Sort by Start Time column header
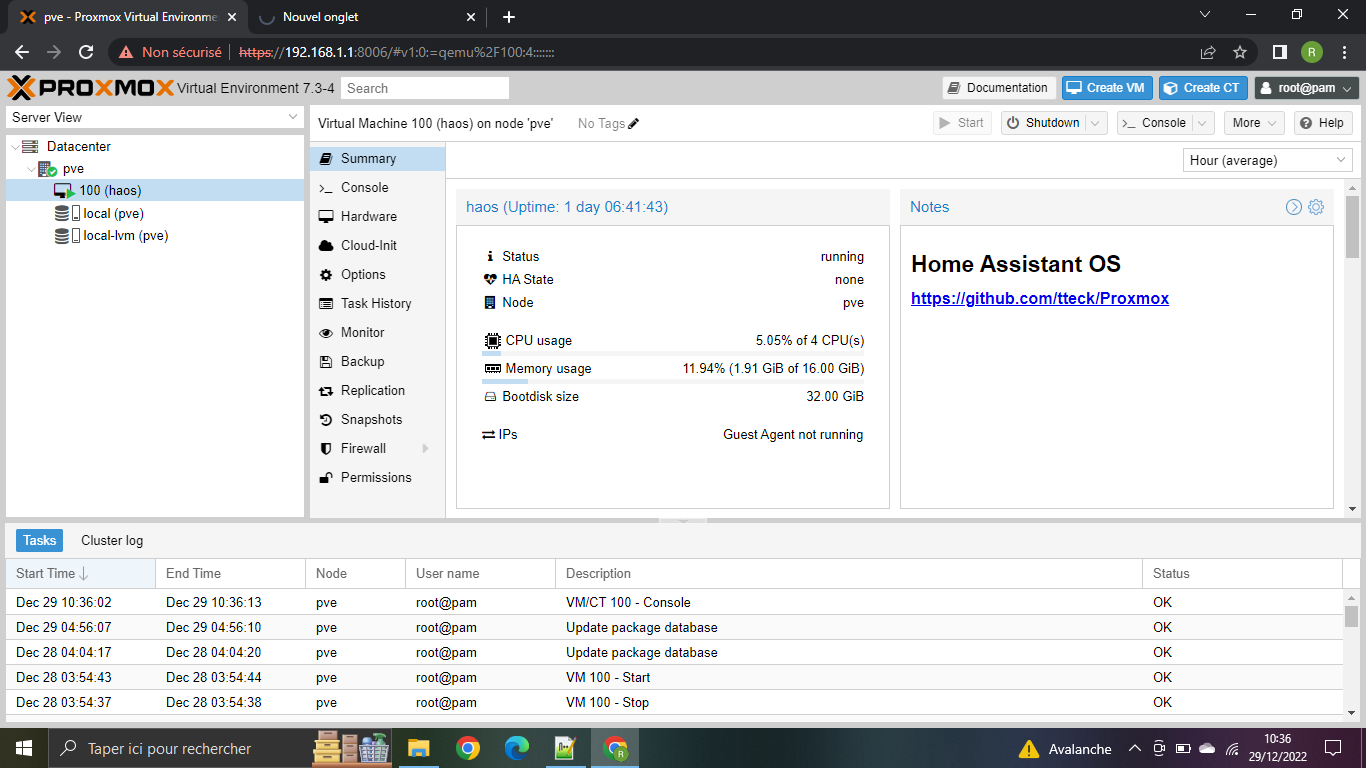Image resolution: width=1366 pixels, height=768 pixels. coord(80,573)
